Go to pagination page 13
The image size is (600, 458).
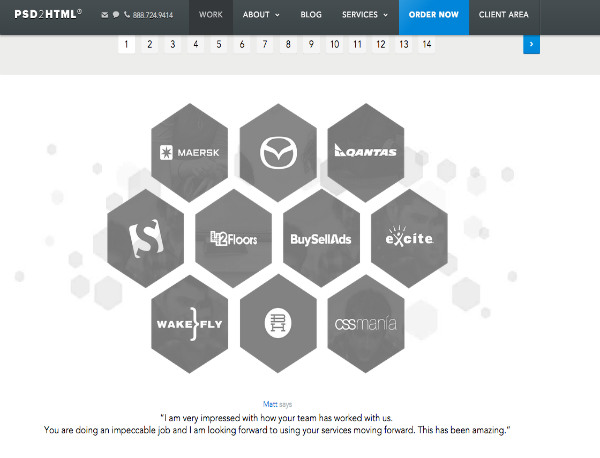pos(404,44)
